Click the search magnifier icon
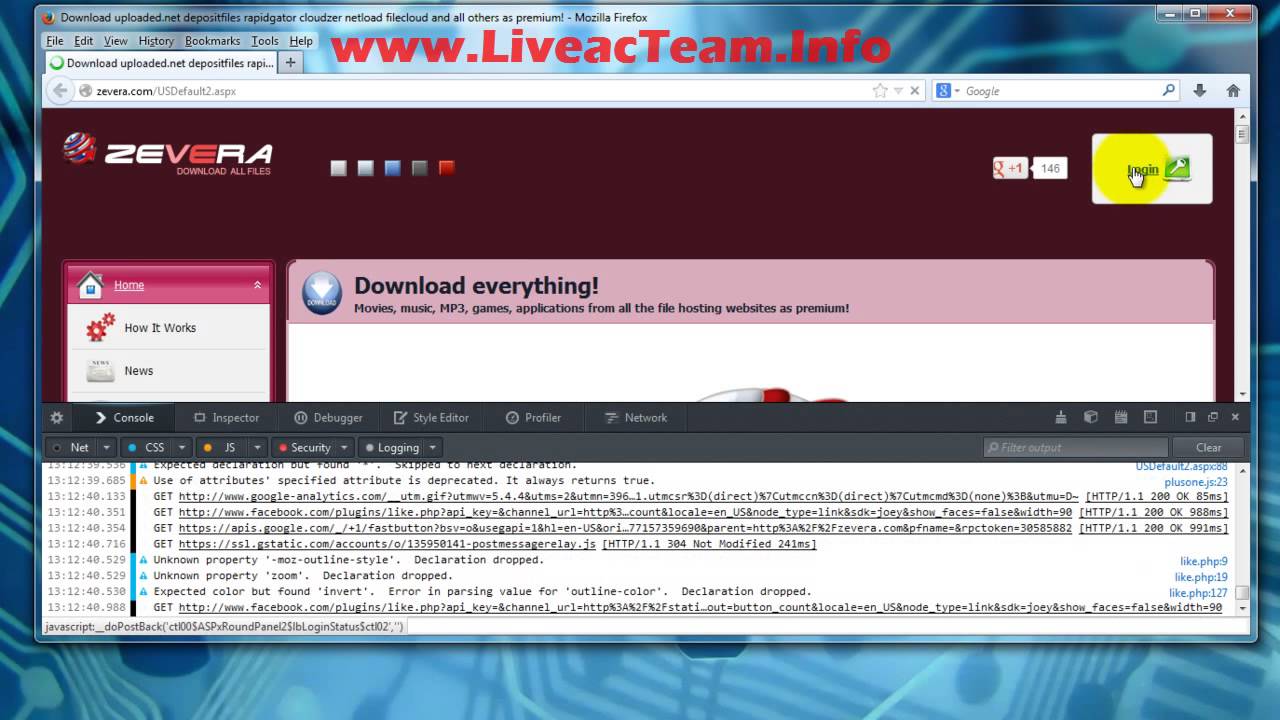Viewport: 1280px width, 720px height. point(1169,90)
